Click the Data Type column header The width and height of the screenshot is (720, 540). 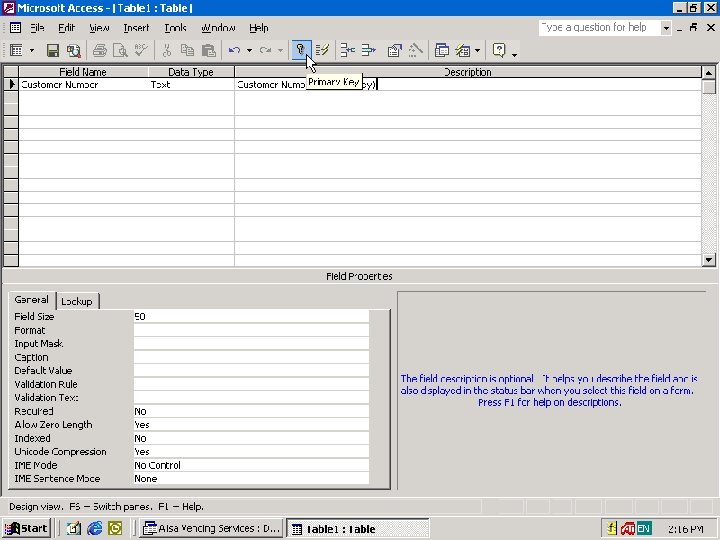click(x=191, y=72)
